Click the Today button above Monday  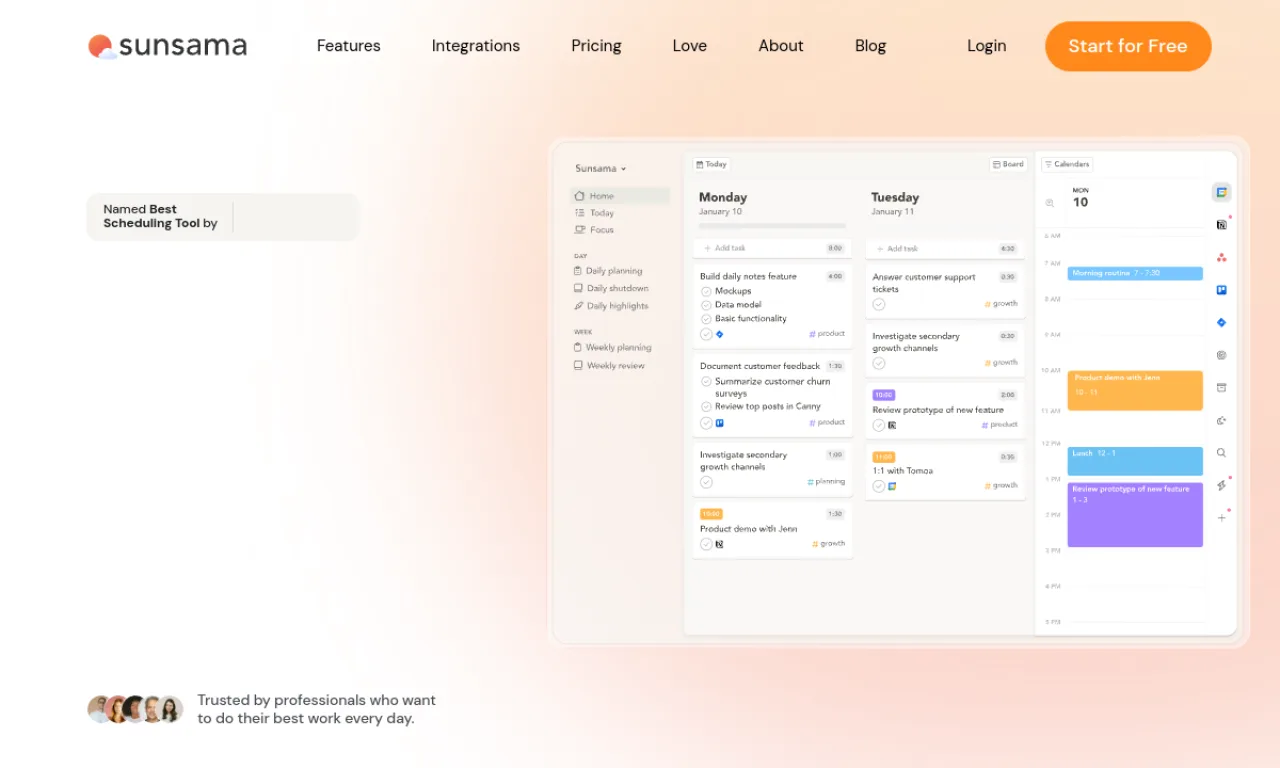712,164
